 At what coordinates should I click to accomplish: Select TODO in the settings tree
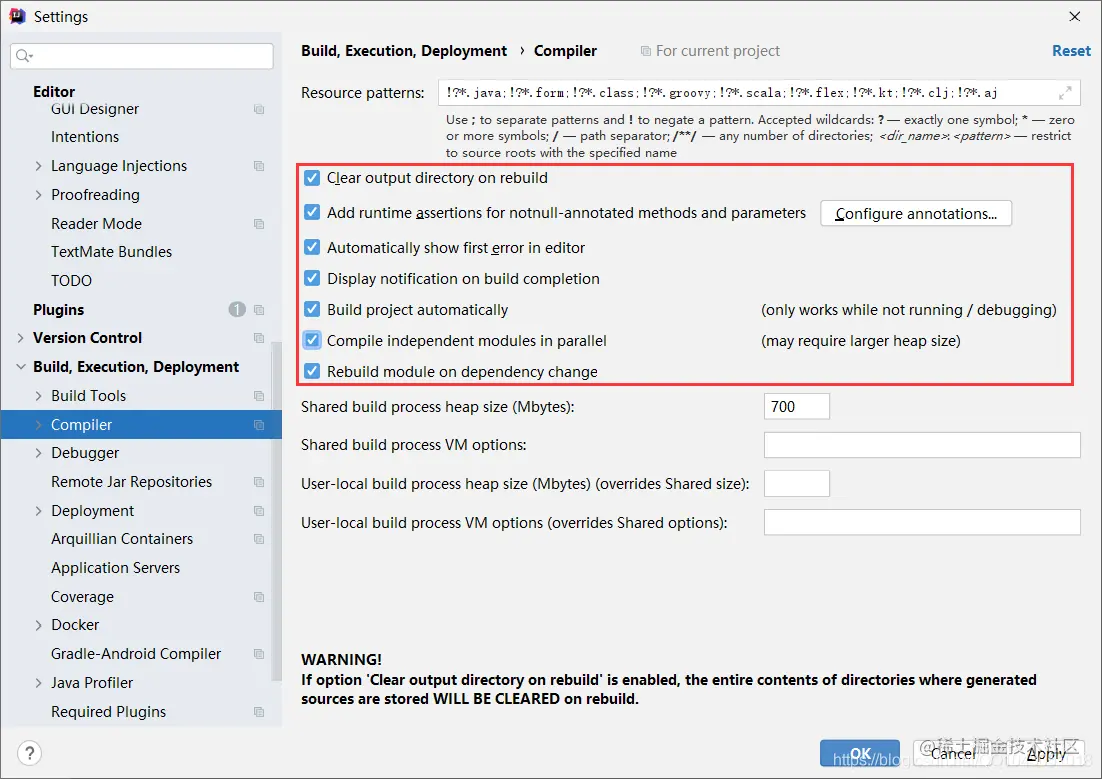click(x=71, y=281)
